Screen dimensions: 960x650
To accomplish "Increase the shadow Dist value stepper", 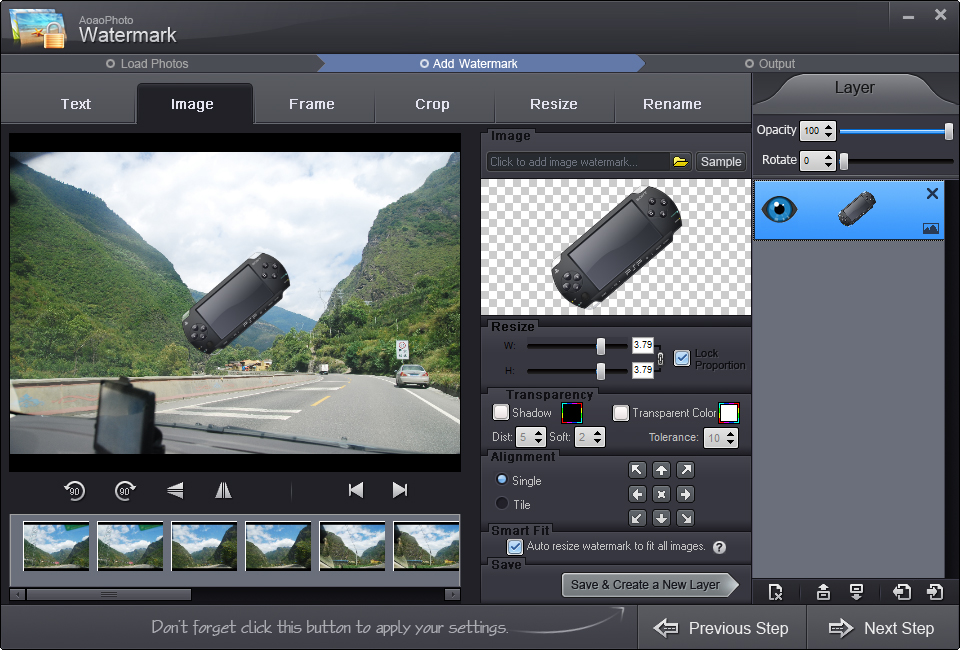I will coord(539,431).
